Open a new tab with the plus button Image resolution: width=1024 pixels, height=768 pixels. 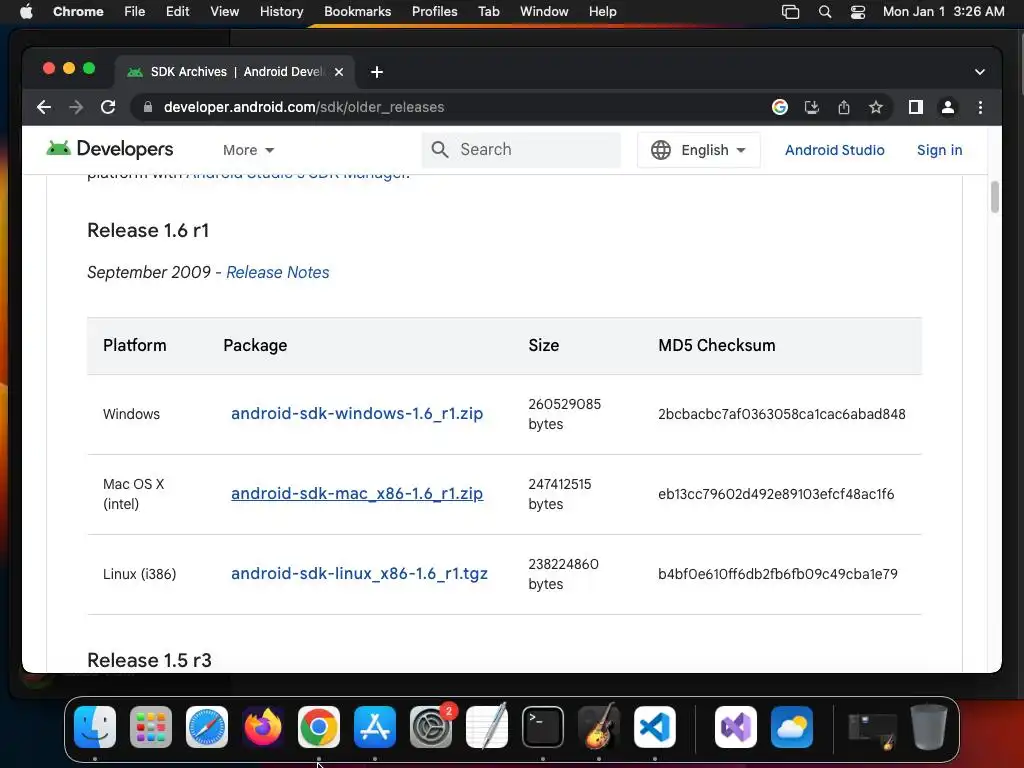point(377,72)
